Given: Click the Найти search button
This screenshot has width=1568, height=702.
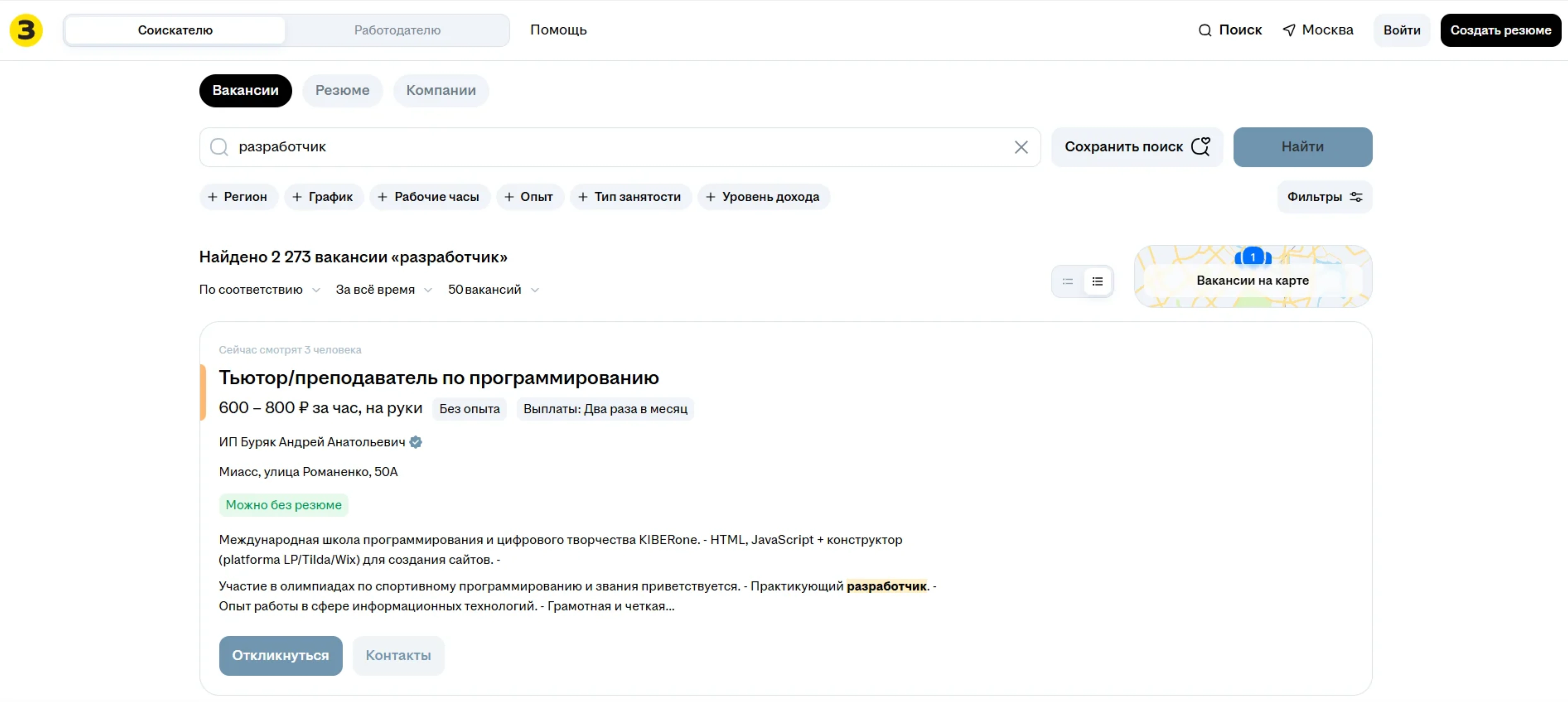Looking at the screenshot, I should point(1303,147).
